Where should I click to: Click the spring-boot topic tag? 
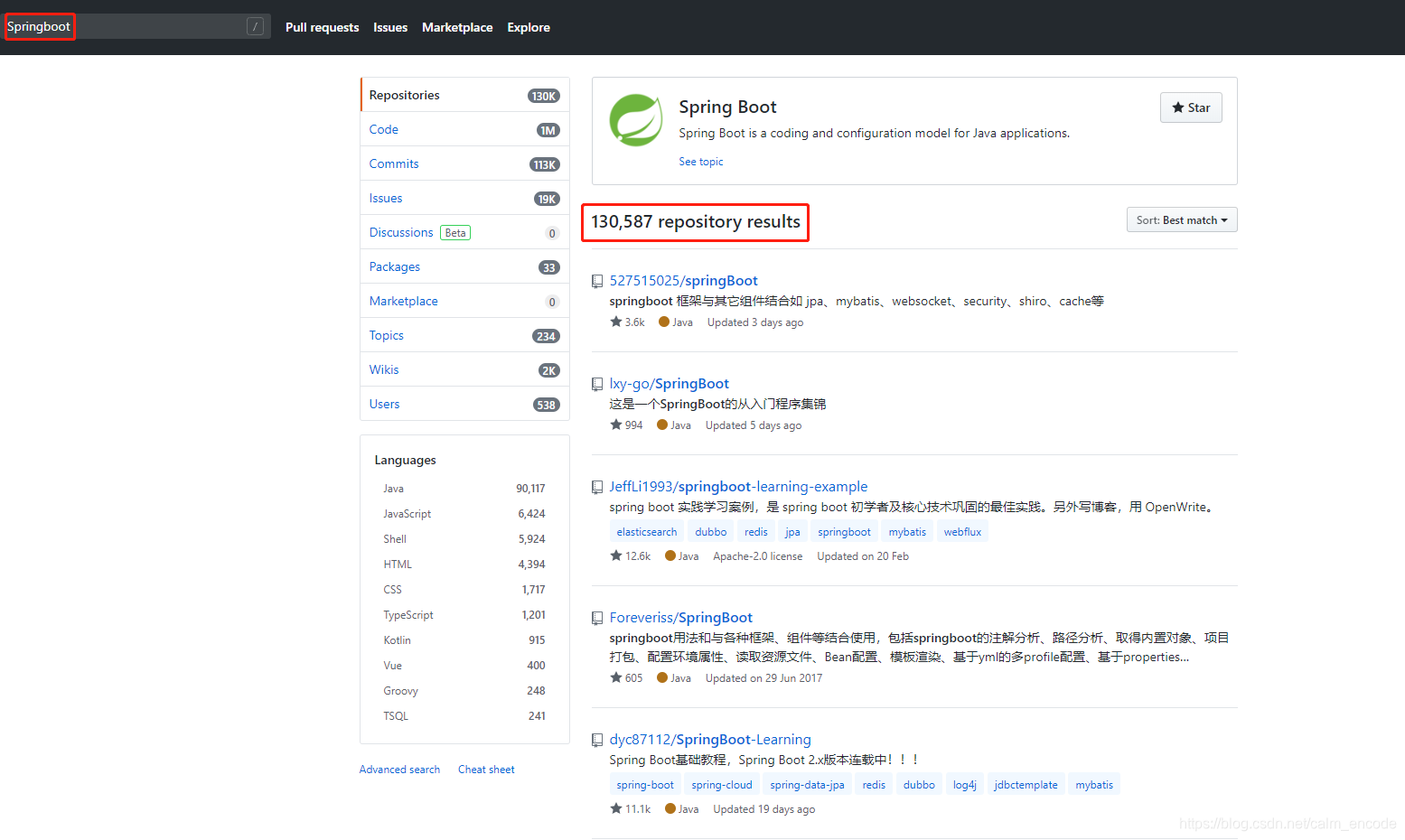(645, 785)
